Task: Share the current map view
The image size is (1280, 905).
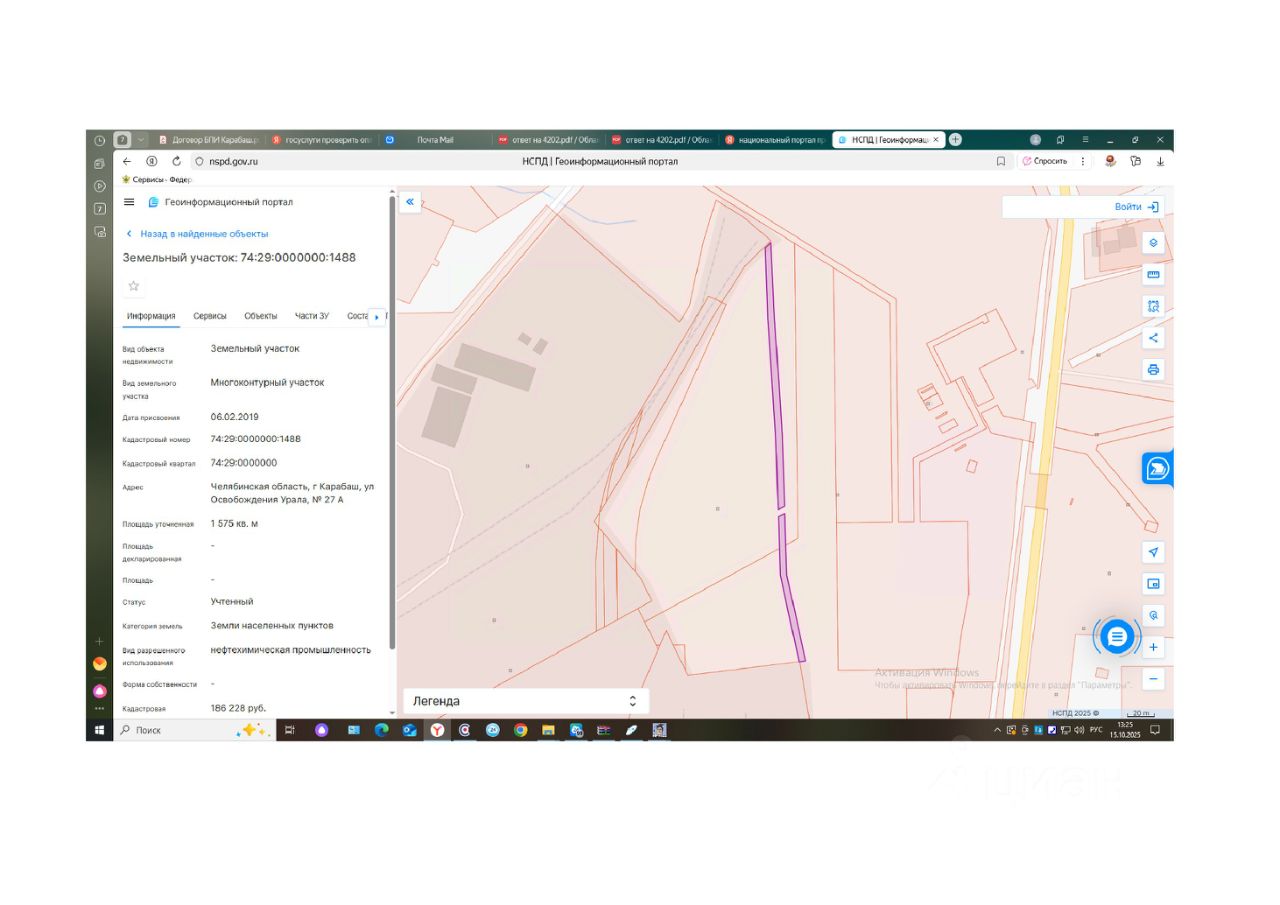Action: pyautogui.click(x=1153, y=338)
